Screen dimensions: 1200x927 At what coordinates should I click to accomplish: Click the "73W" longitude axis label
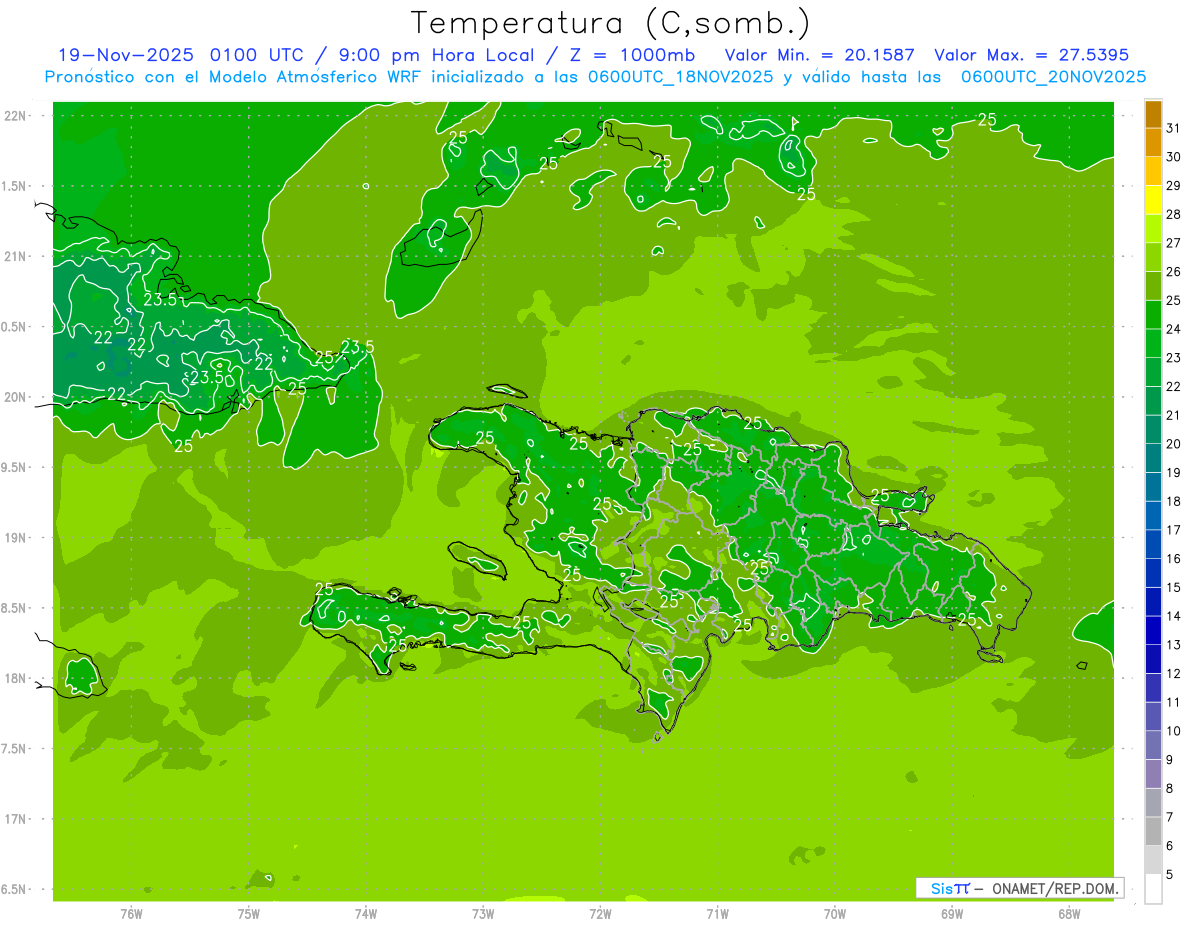483,914
